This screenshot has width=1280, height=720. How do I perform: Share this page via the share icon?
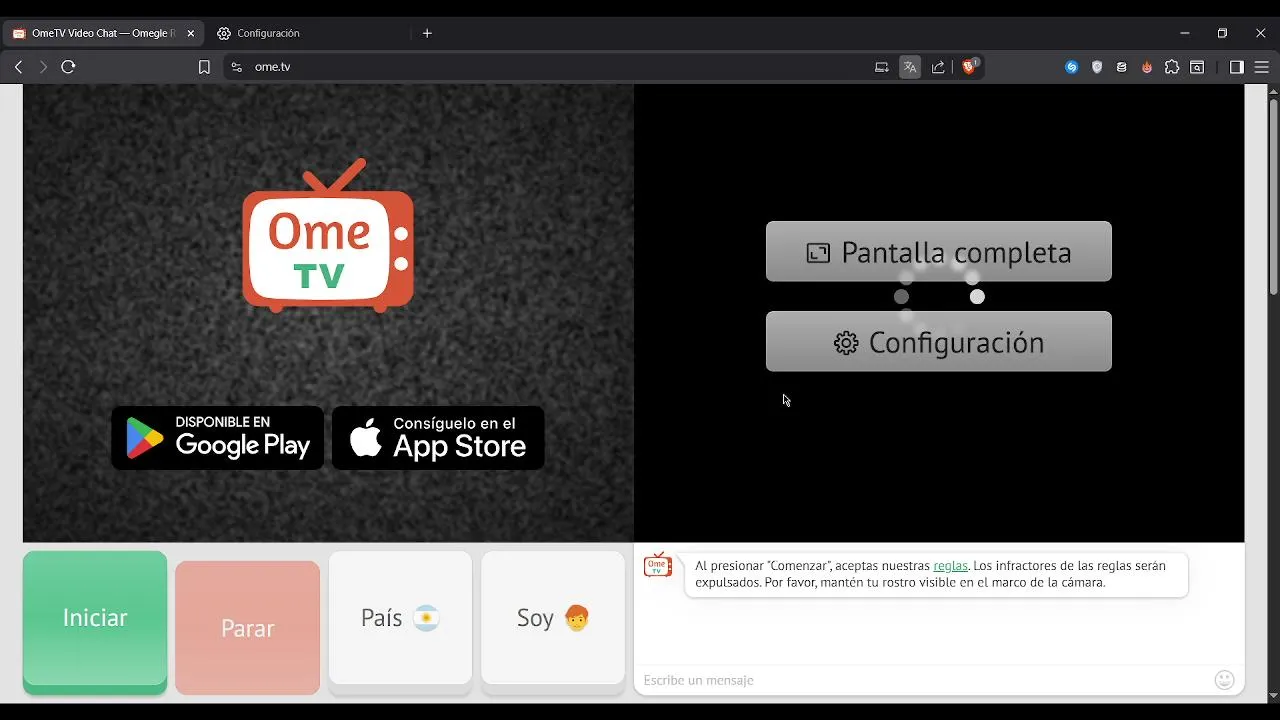(938, 67)
